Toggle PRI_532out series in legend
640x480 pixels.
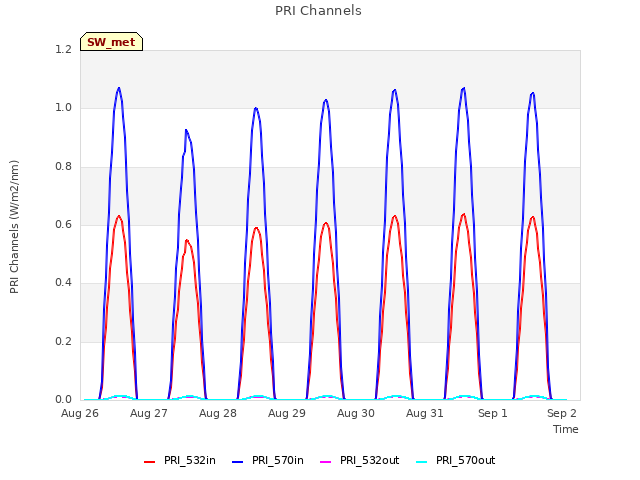point(359,460)
